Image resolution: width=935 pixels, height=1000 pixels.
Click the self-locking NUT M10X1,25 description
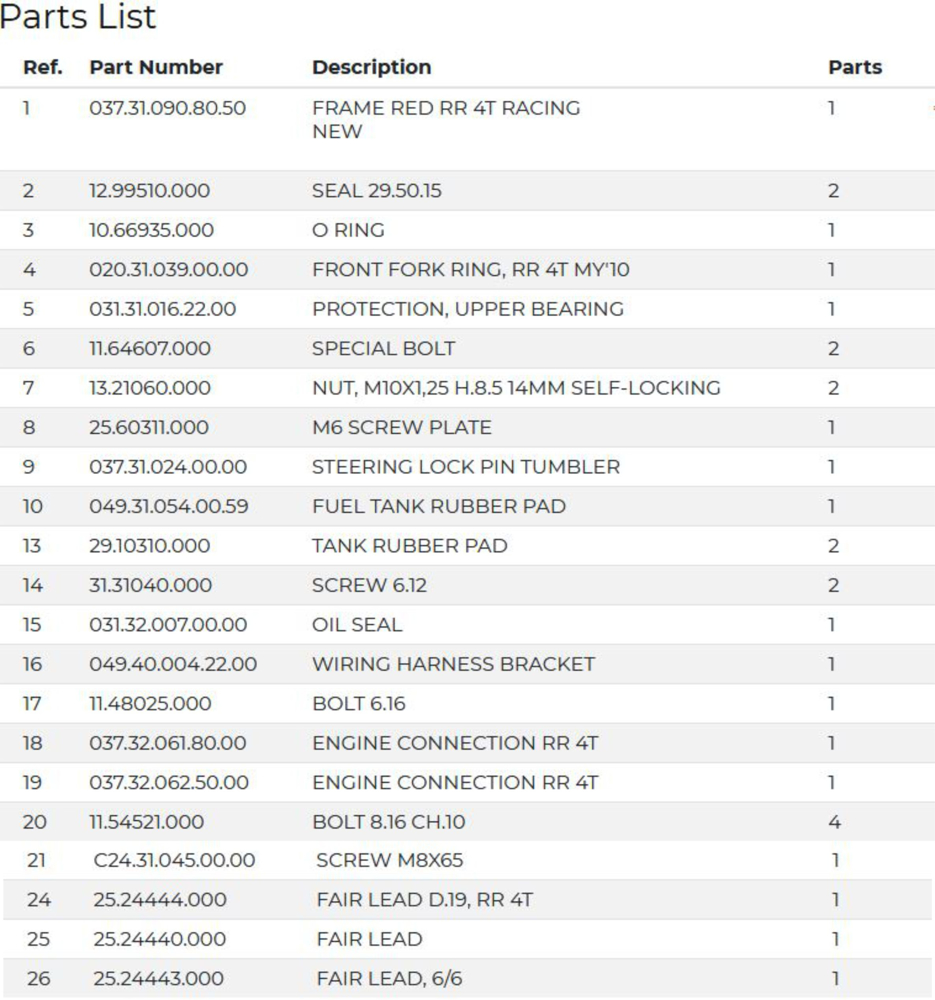515,388
